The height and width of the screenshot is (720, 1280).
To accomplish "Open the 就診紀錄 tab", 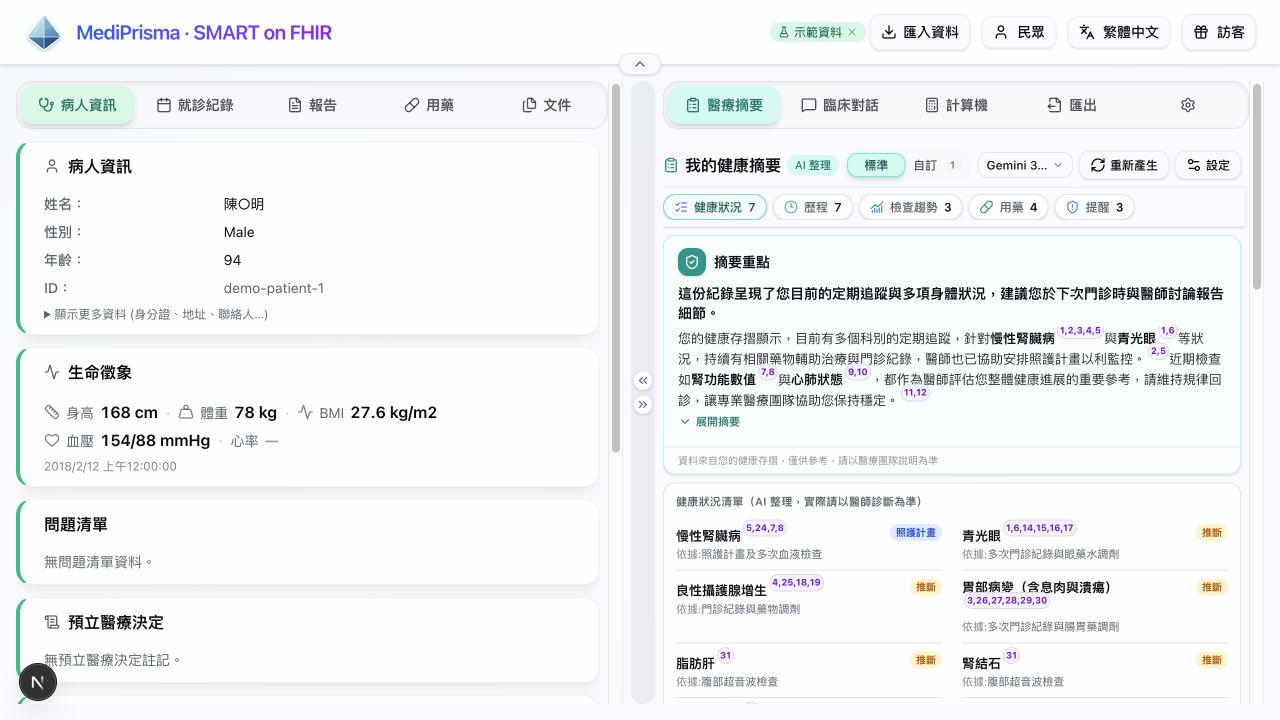I will tap(195, 105).
